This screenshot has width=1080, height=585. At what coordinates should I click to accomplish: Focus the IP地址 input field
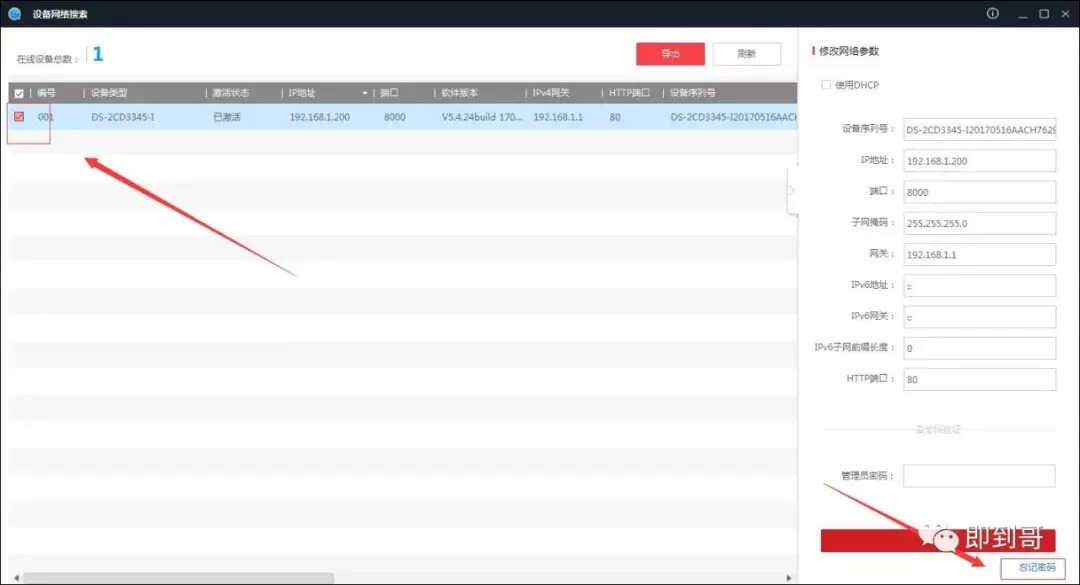click(x=979, y=161)
